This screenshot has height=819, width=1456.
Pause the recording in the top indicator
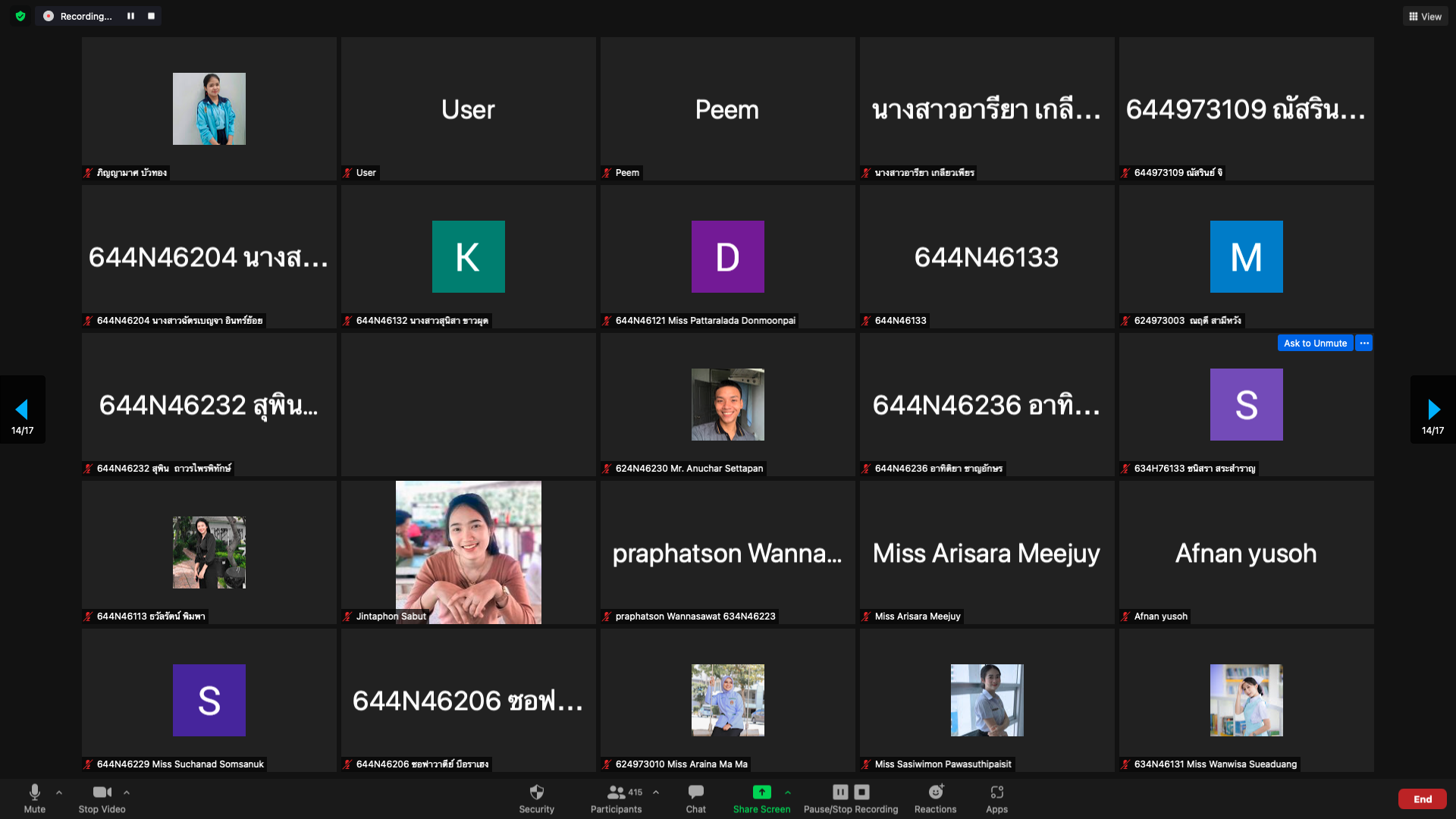tap(130, 16)
